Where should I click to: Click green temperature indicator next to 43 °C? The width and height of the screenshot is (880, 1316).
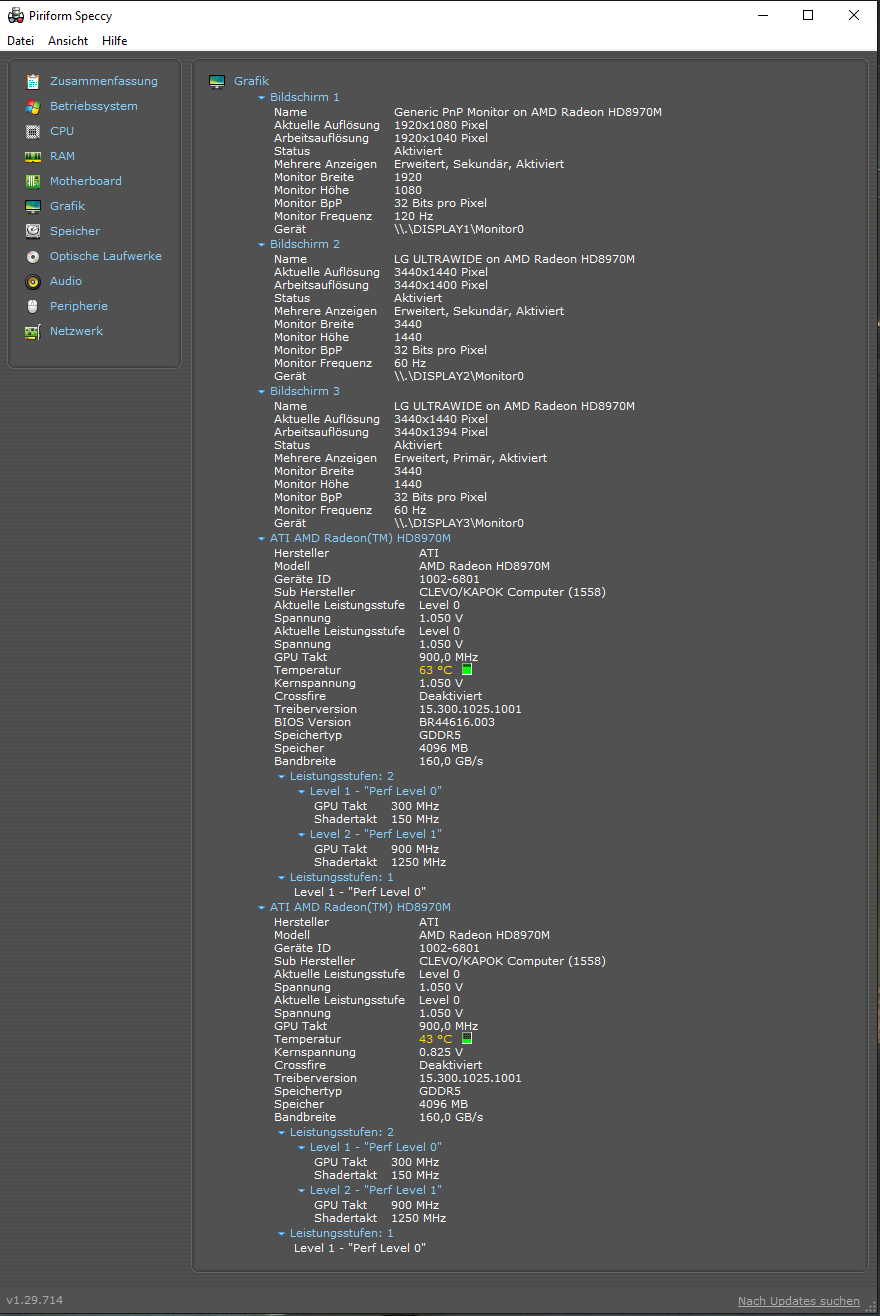coord(467,1039)
